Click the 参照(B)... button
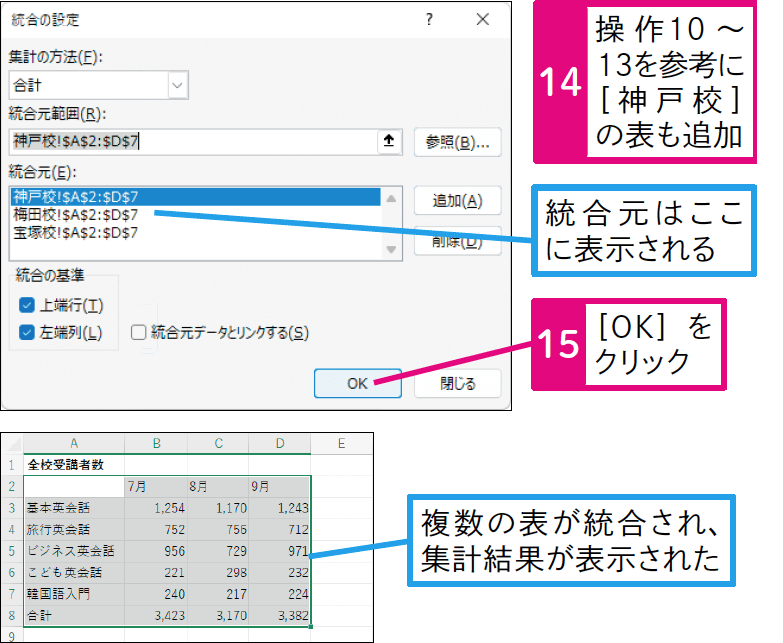 457,143
